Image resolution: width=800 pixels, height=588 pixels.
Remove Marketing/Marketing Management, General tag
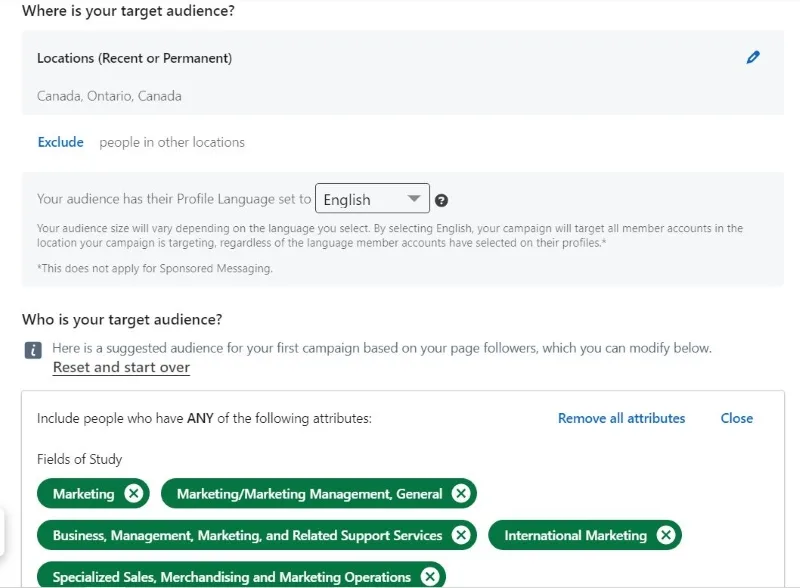[461, 494]
